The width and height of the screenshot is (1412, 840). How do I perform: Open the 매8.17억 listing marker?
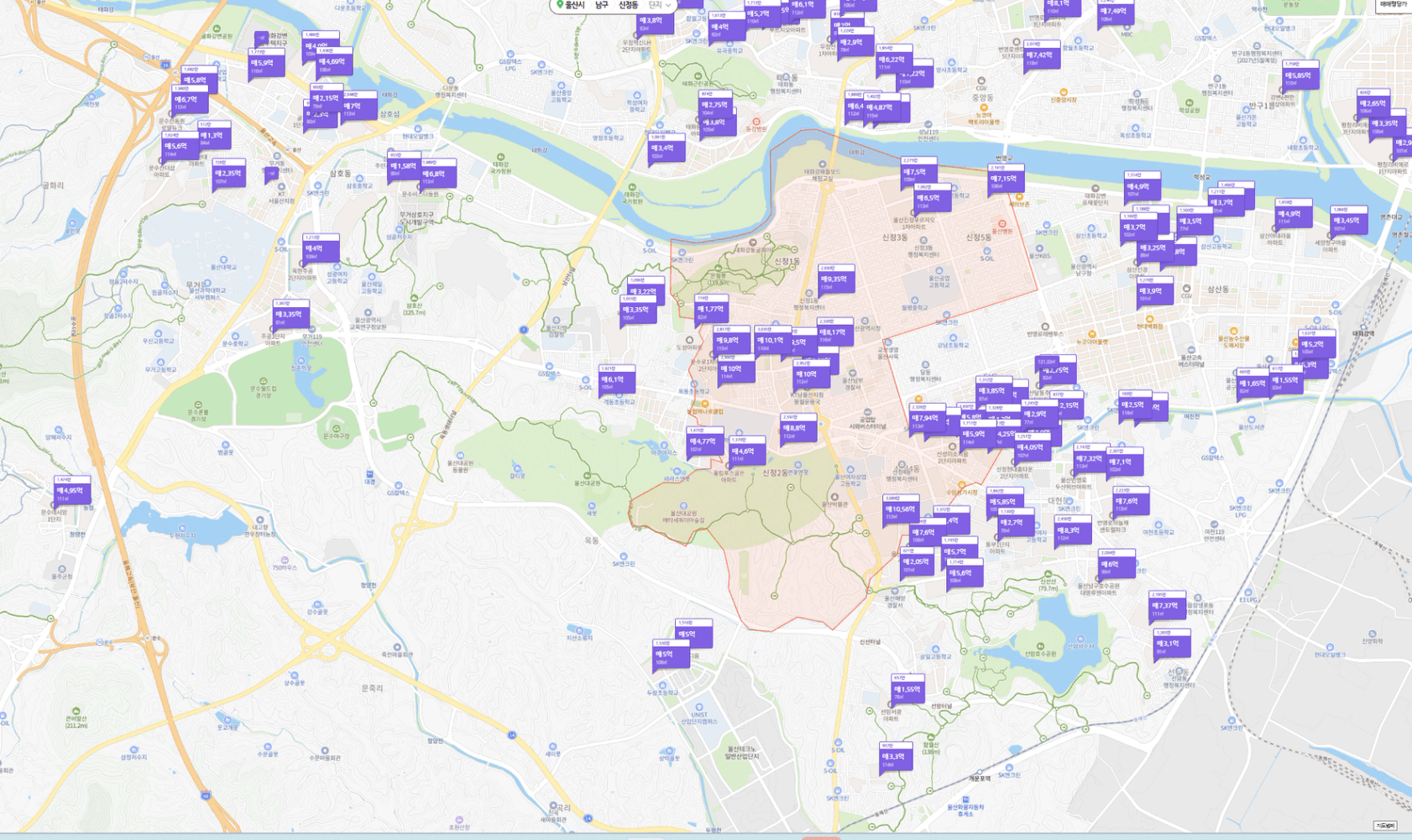coord(834,332)
